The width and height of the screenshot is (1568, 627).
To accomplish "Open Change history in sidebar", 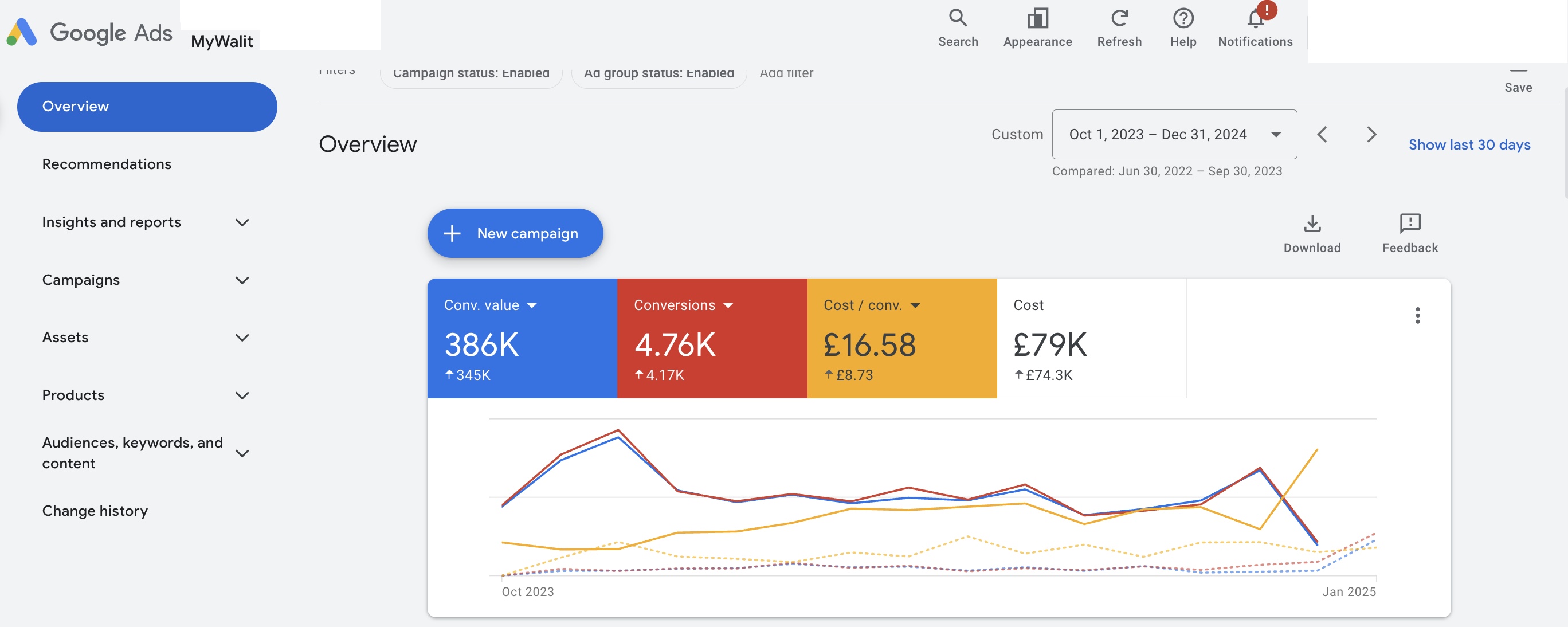I will (x=95, y=511).
